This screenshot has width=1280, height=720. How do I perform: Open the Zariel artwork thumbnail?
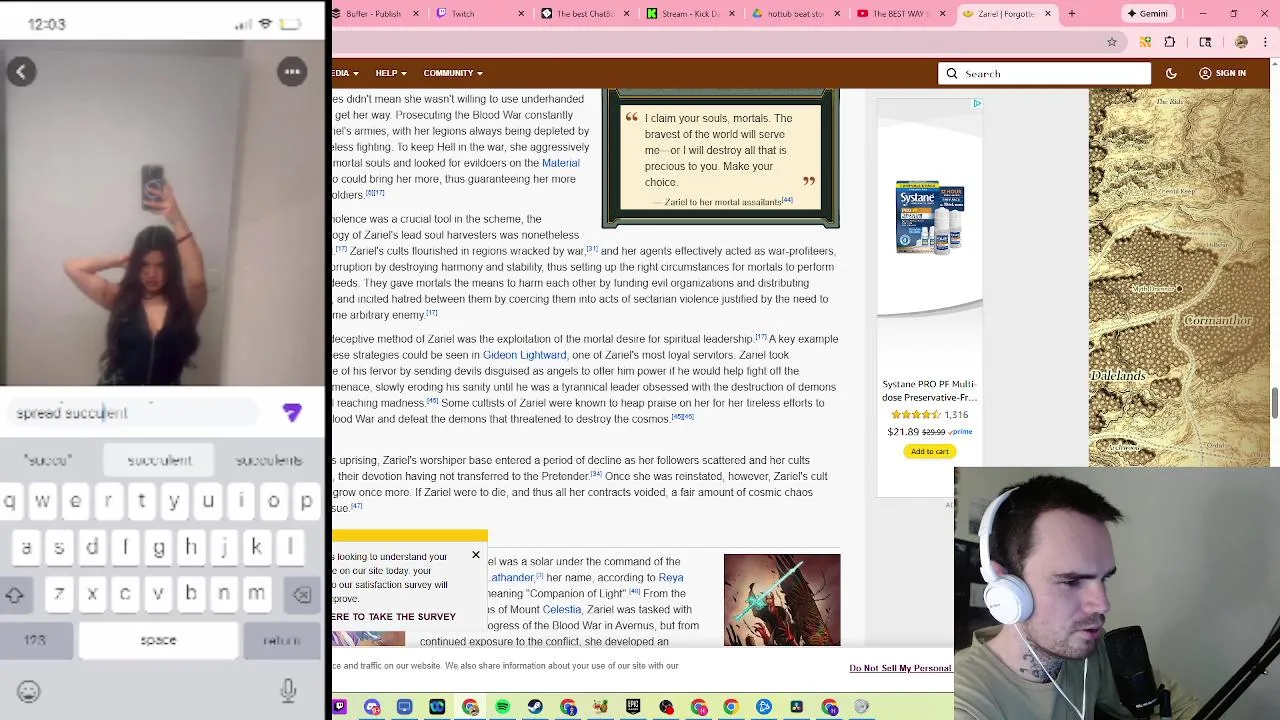782,600
